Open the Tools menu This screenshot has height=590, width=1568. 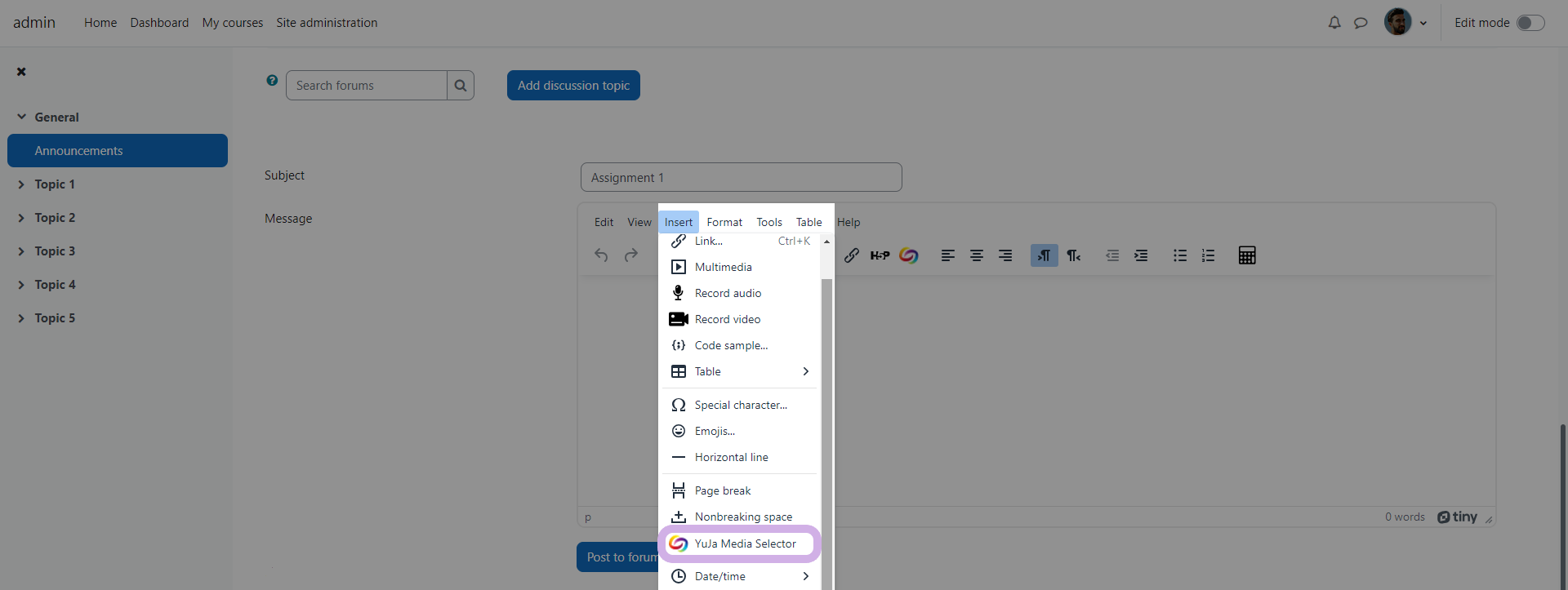(769, 222)
